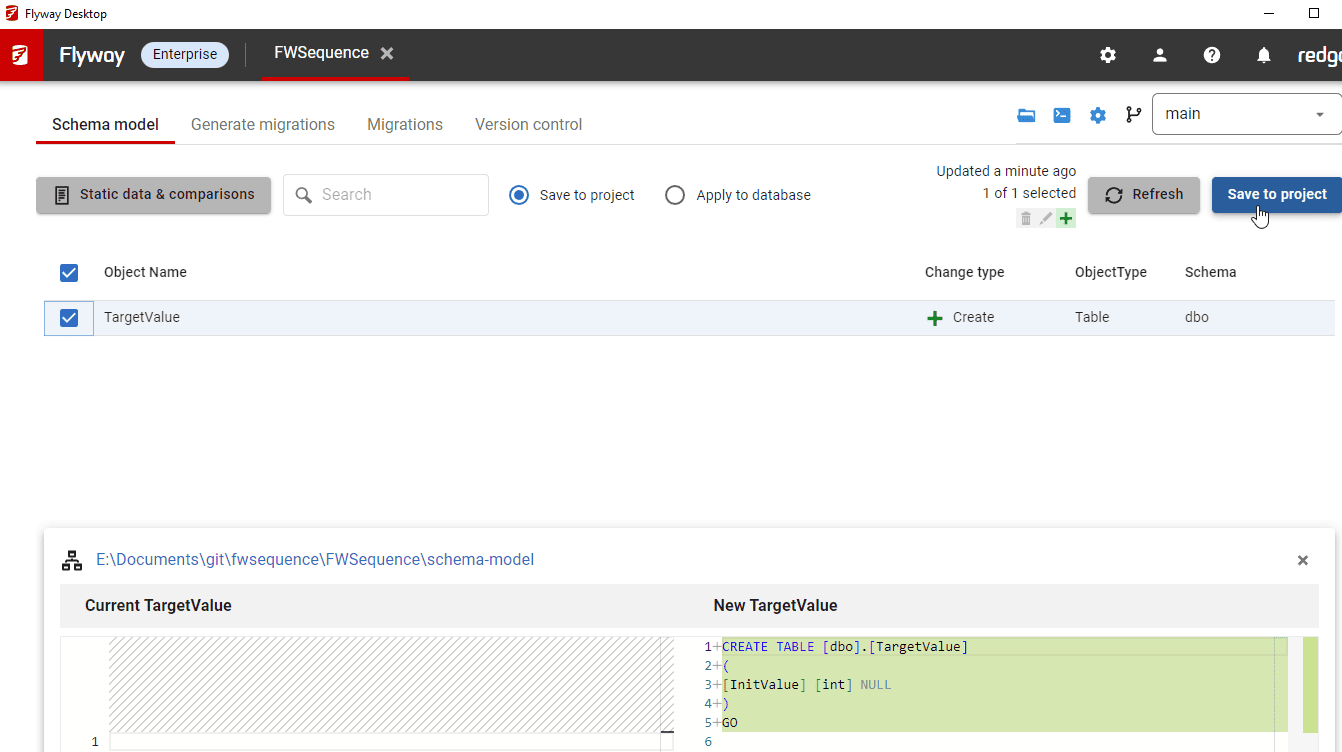1342x752 pixels.
Task: Open the blue terminal console icon
Action: point(1062,115)
